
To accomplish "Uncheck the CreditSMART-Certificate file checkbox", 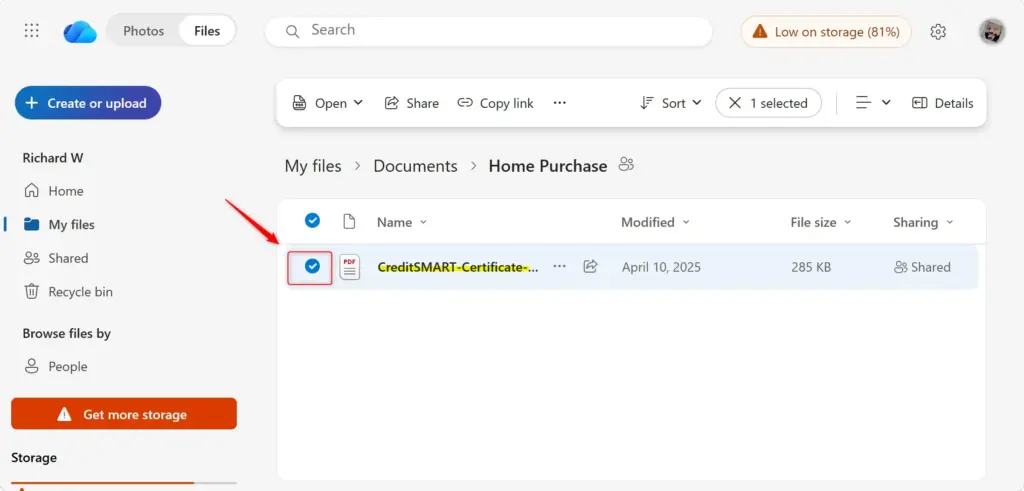I will pyautogui.click(x=313, y=266).
